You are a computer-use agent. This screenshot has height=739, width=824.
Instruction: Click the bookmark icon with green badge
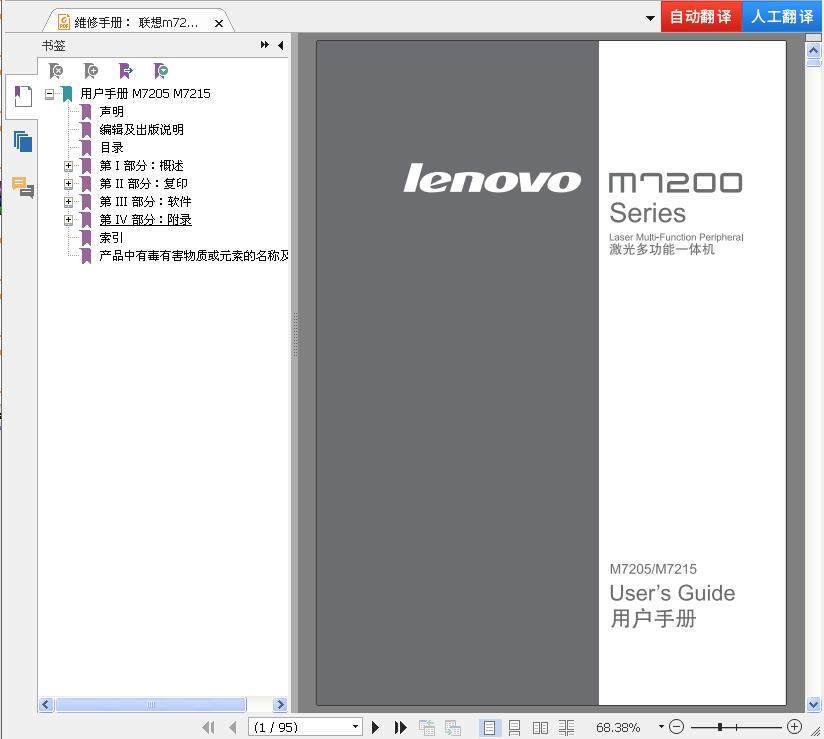[161, 70]
